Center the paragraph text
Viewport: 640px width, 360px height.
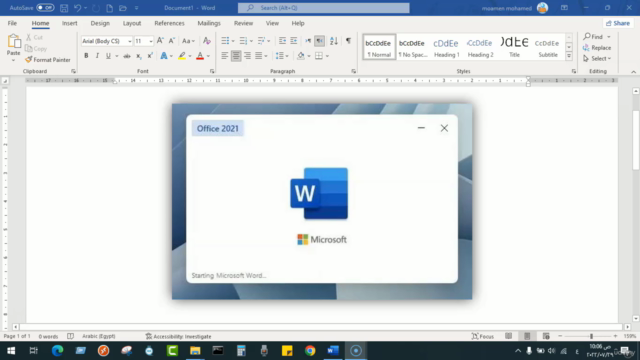pyautogui.click(x=236, y=56)
